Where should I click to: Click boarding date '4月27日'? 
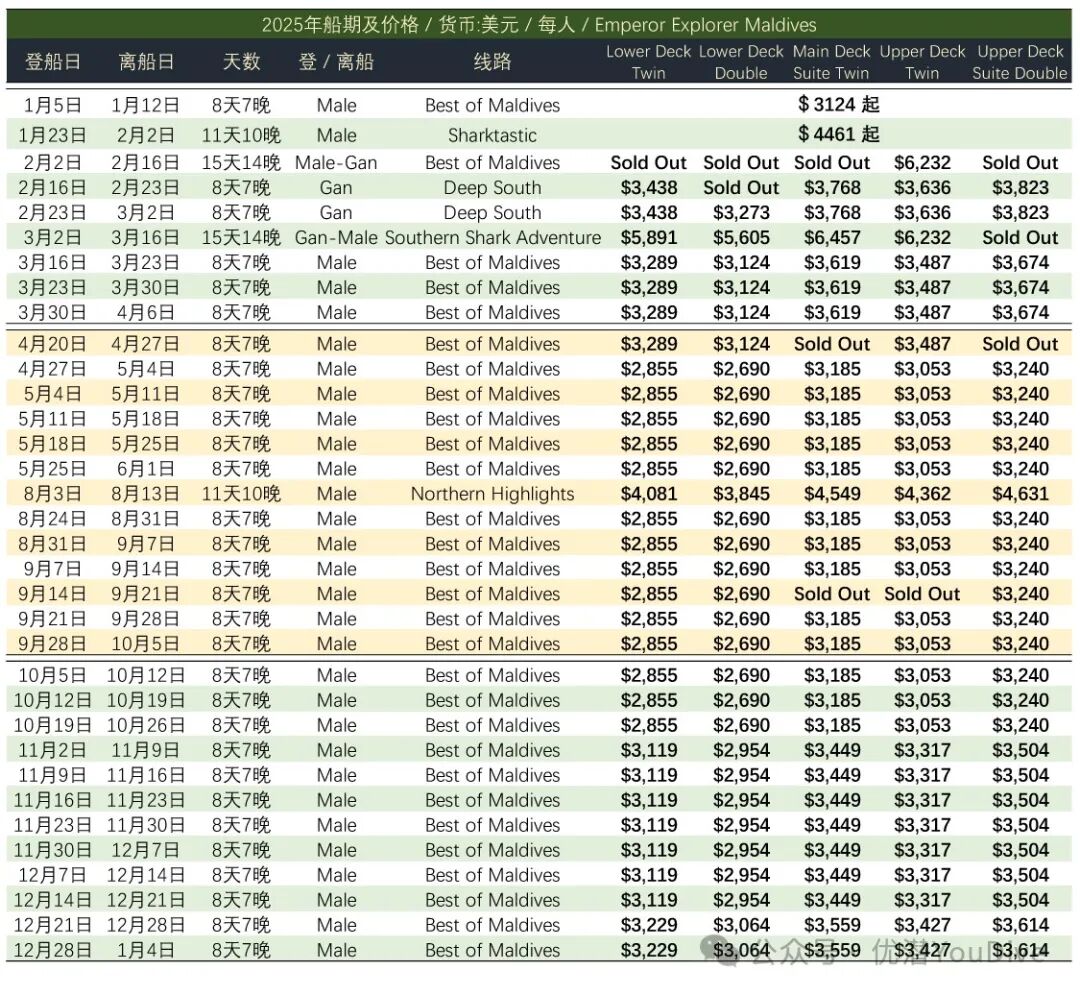pos(53,369)
